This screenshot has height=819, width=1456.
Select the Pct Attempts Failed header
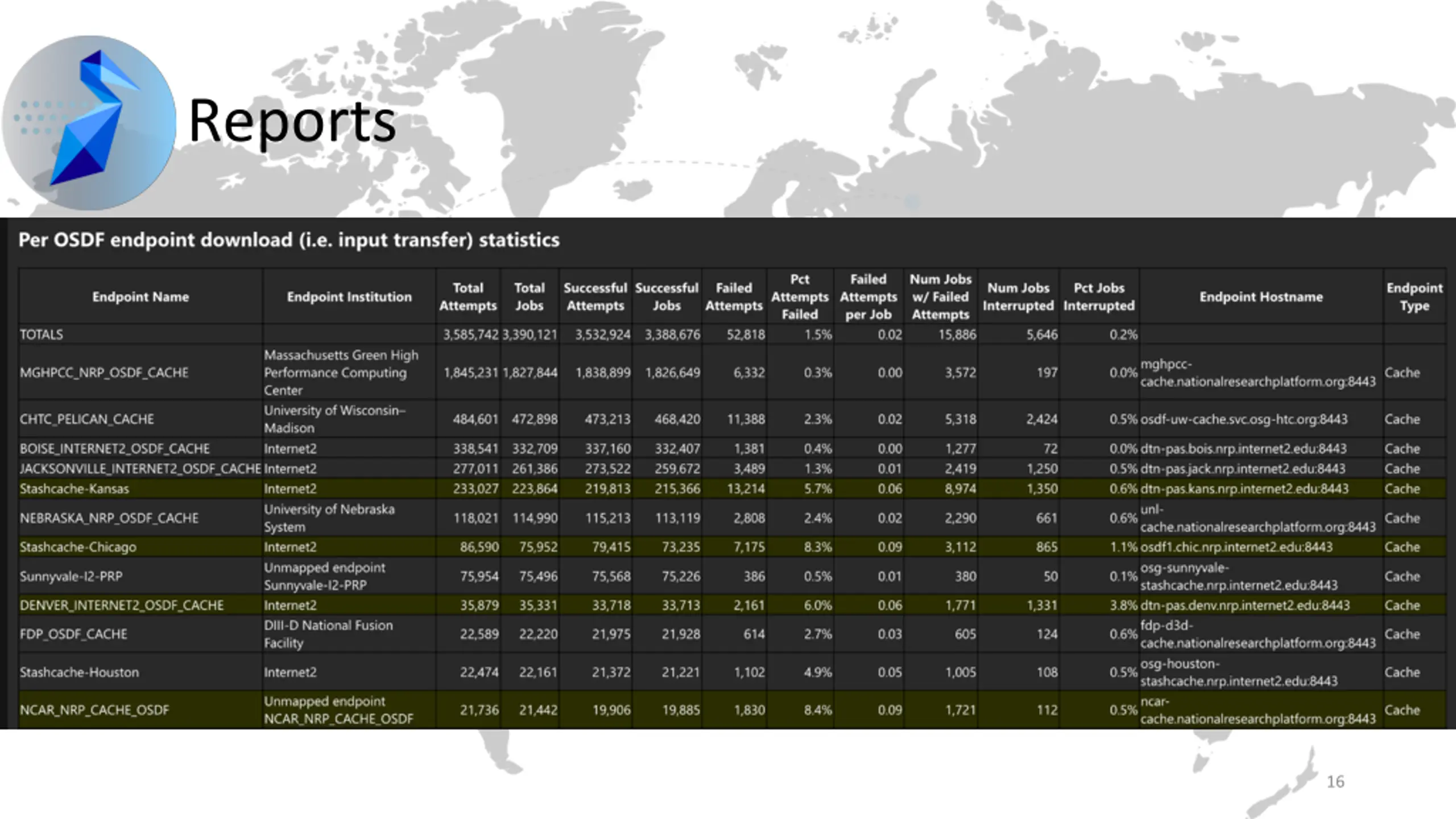(799, 297)
